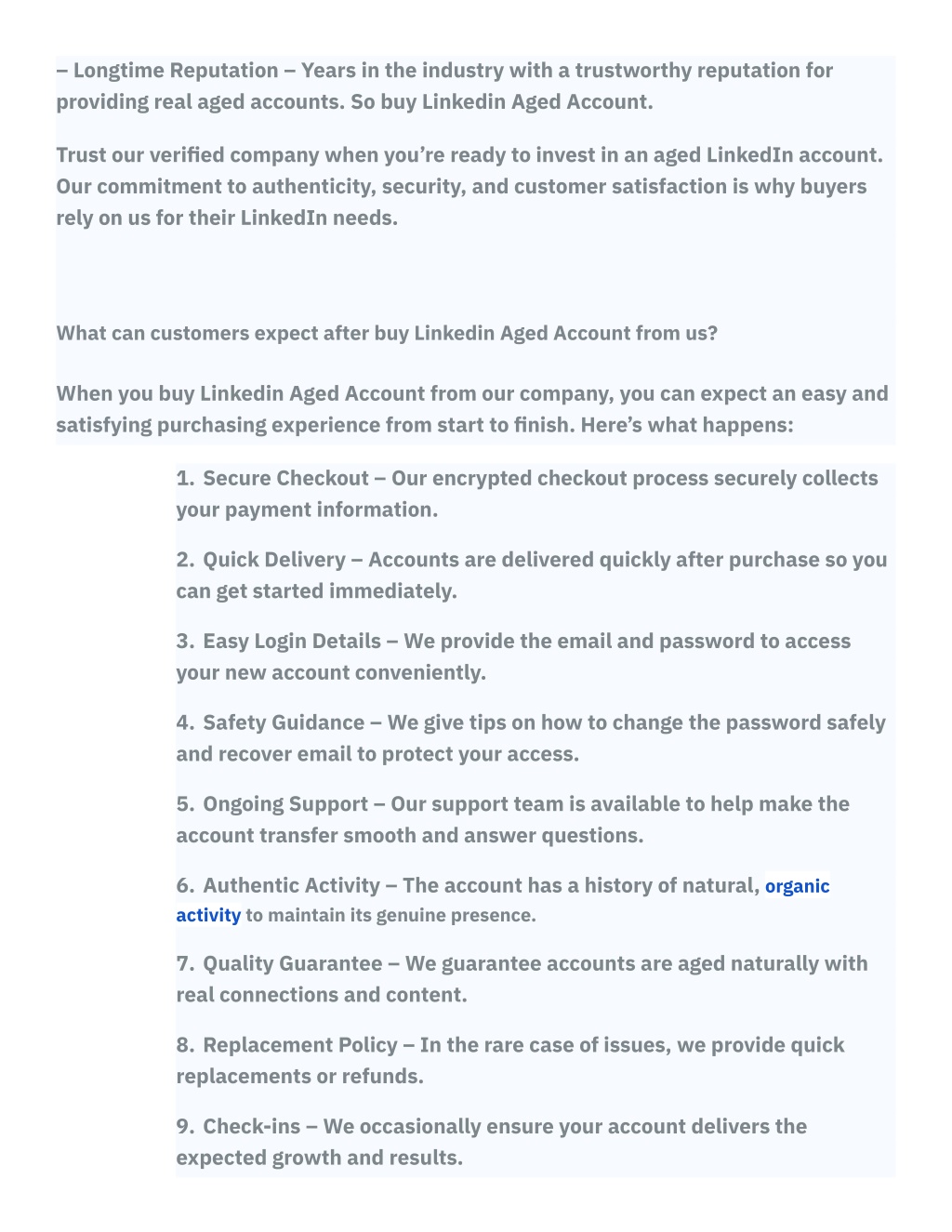
Task: Click the 'When you buy Linkedin Aged Account' paragraph
Action: pos(472,409)
